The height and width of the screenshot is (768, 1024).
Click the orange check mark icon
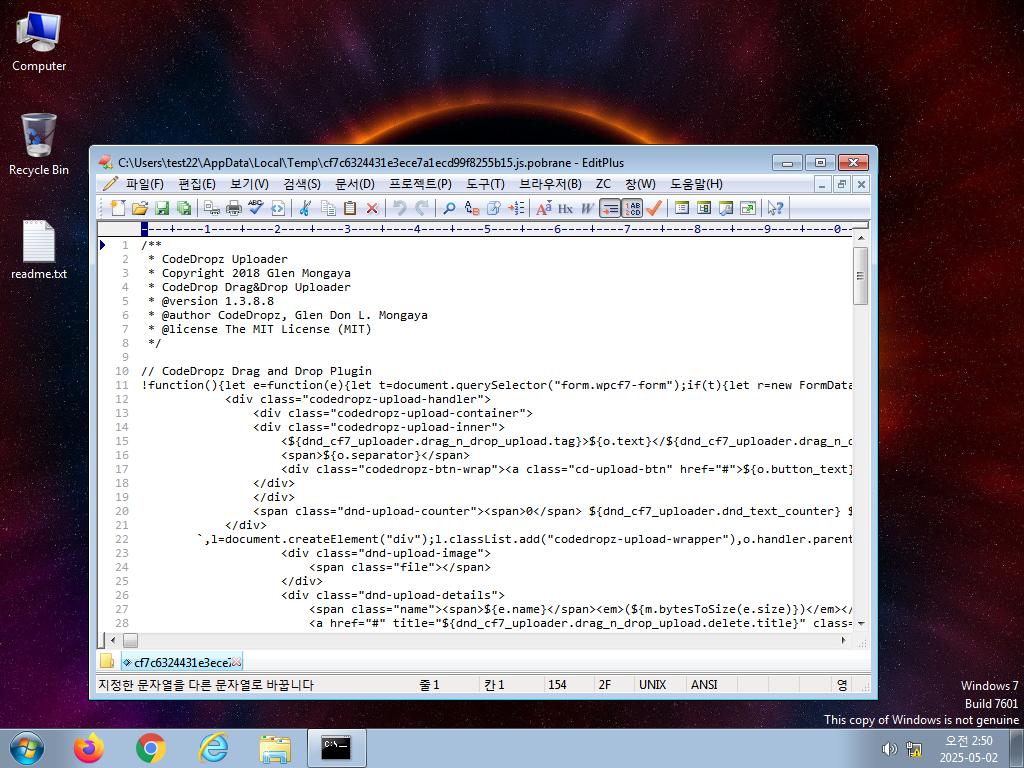click(x=654, y=208)
